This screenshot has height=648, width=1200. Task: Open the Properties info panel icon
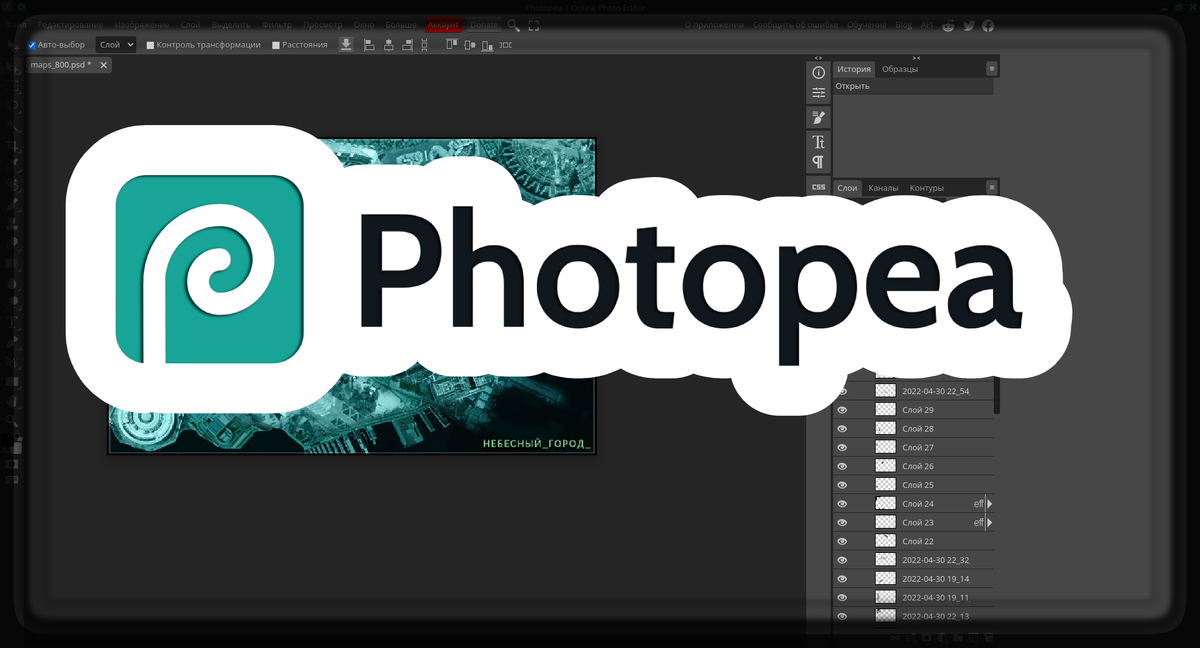[819, 73]
